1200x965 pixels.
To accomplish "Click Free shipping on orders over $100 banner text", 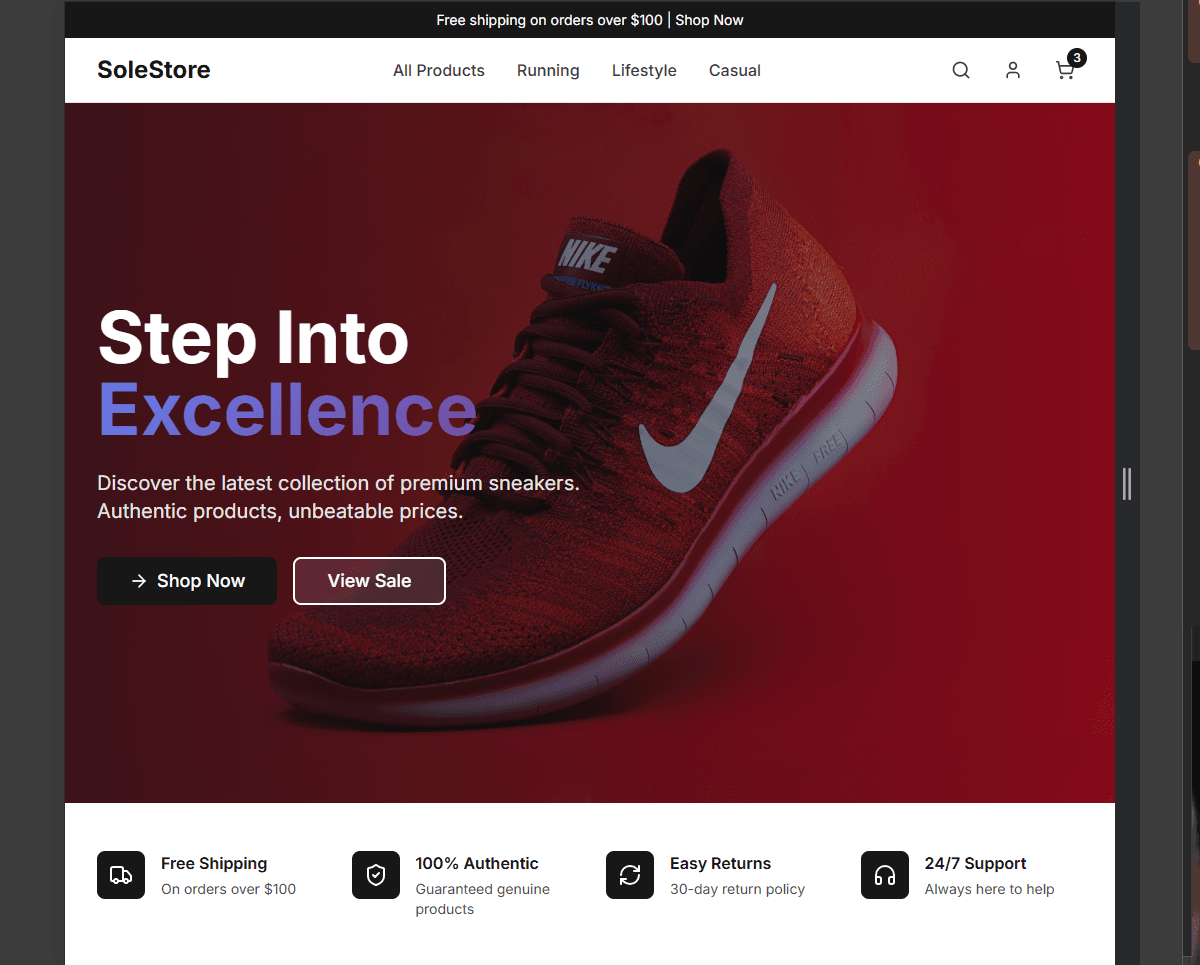I will click(x=549, y=20).
